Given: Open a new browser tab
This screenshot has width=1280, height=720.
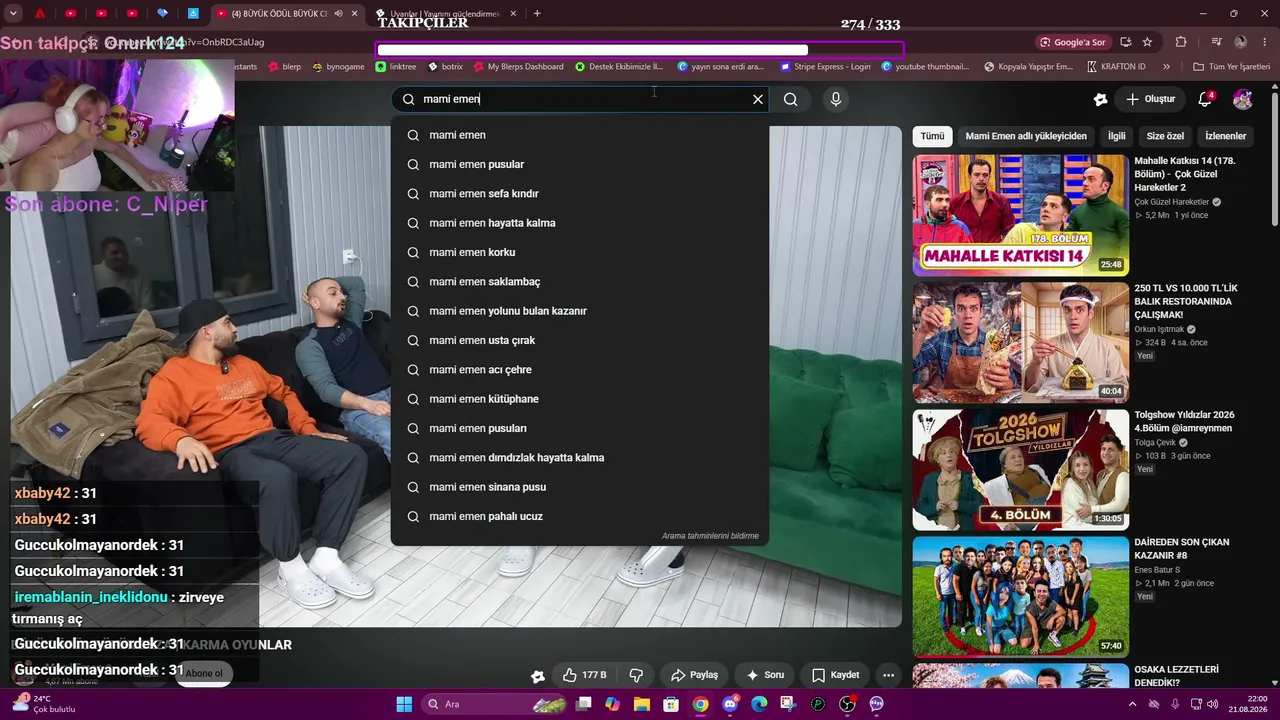Looking at the screenshot, I should click(537, 13).
